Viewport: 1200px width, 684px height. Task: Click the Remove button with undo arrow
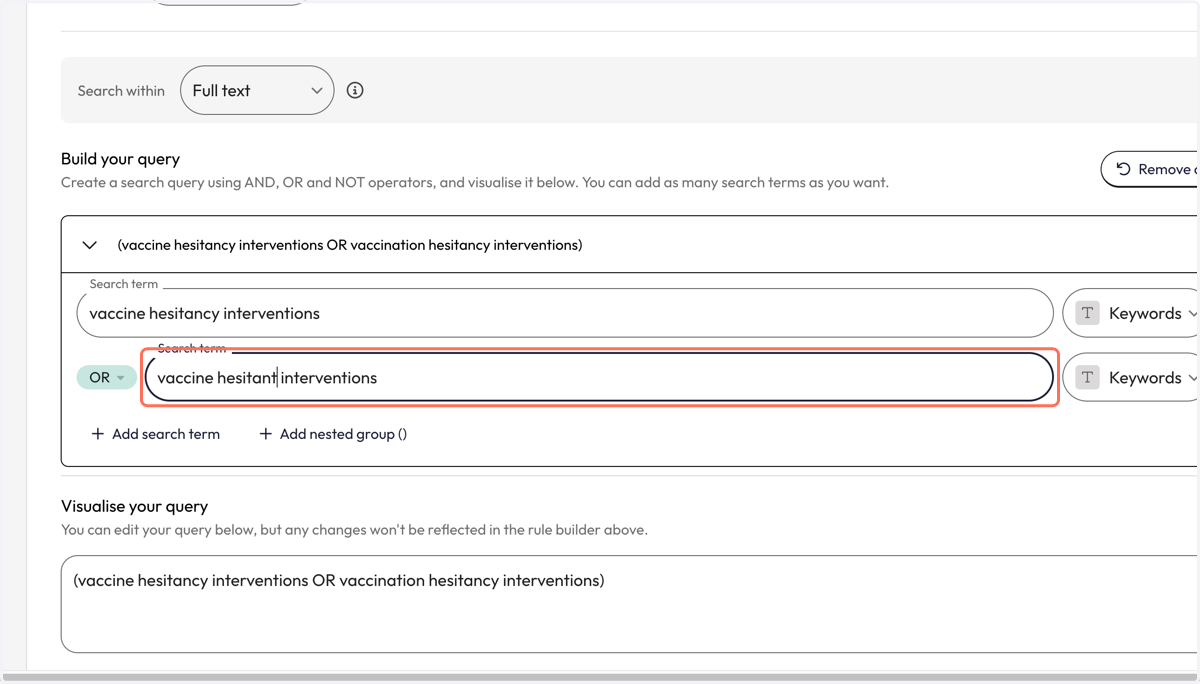click(x=1150, y=169)
